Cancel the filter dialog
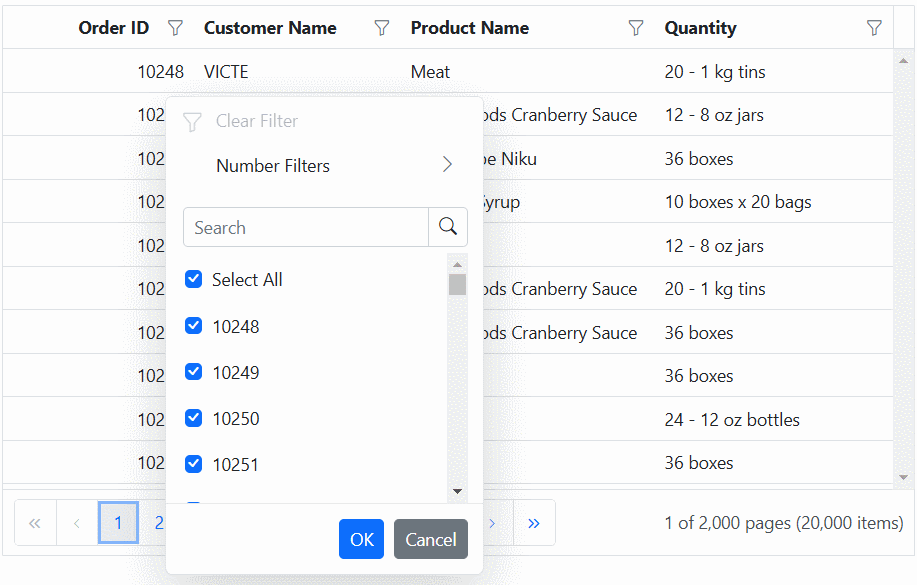 click(x=431, y=539)
